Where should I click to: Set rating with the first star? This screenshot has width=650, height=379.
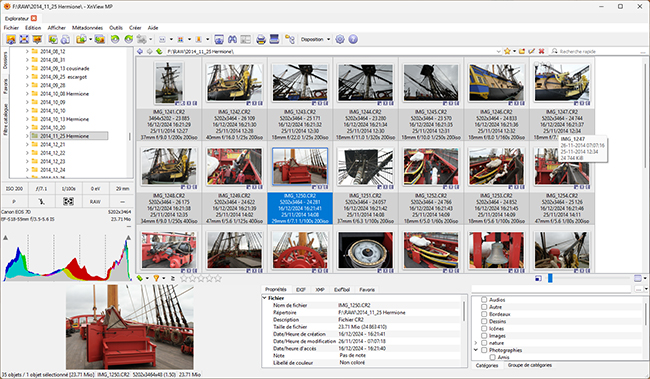pyautogui.click(x=184, y=278)
